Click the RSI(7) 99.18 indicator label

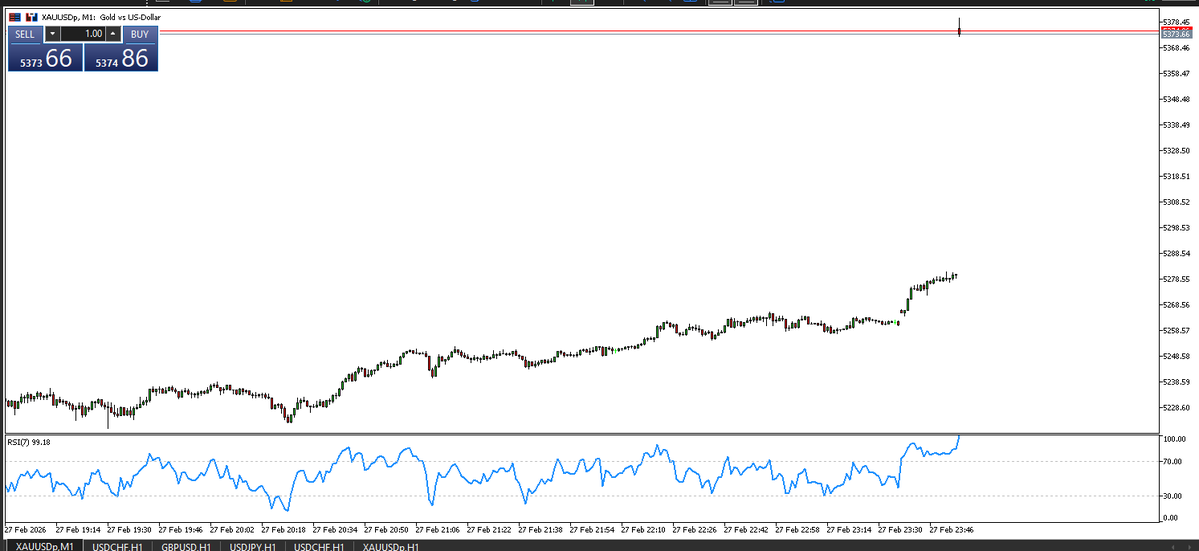click(29, 442)
